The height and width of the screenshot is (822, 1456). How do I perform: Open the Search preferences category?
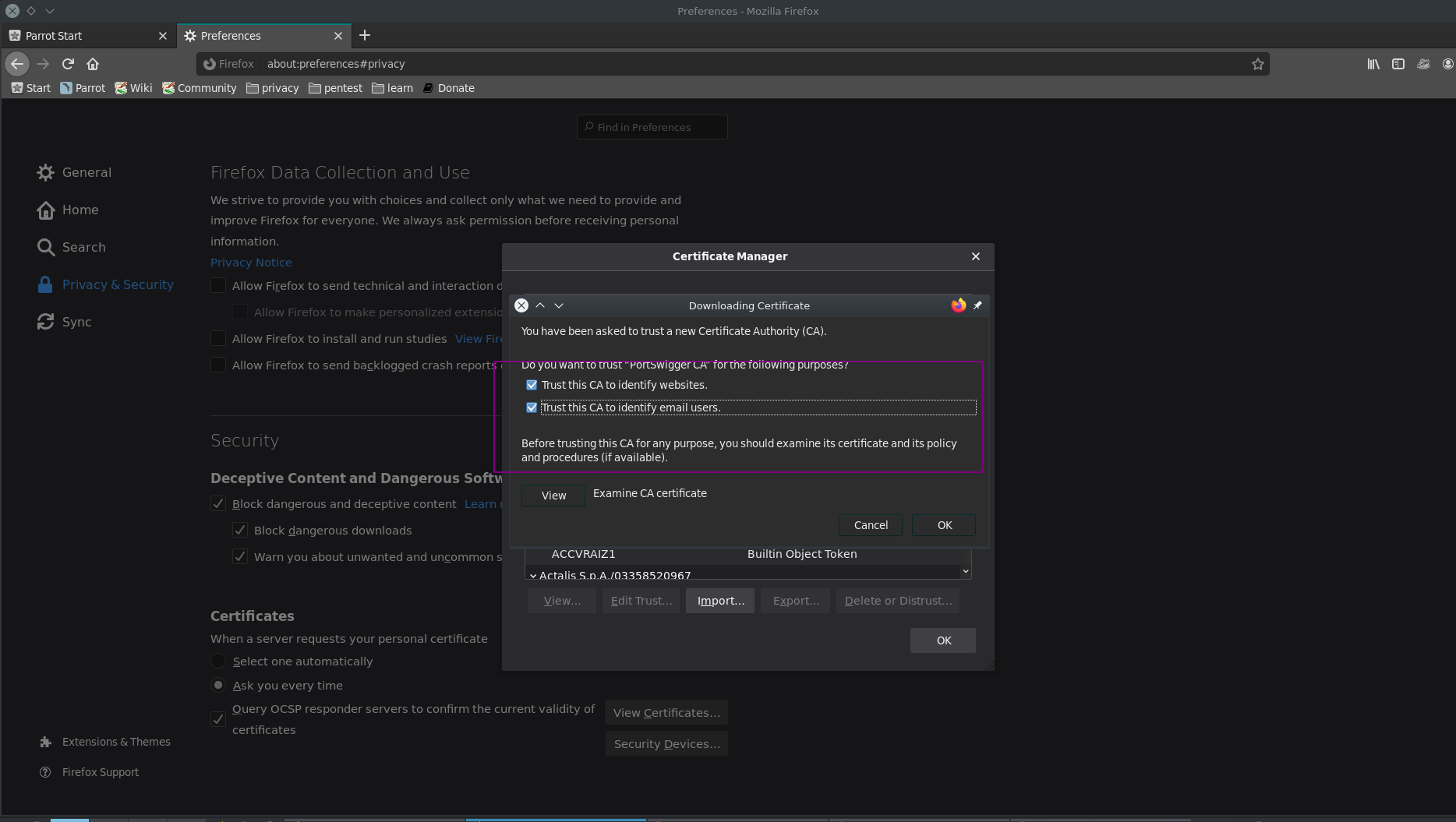pyautogui.click(x=71, y=247)
